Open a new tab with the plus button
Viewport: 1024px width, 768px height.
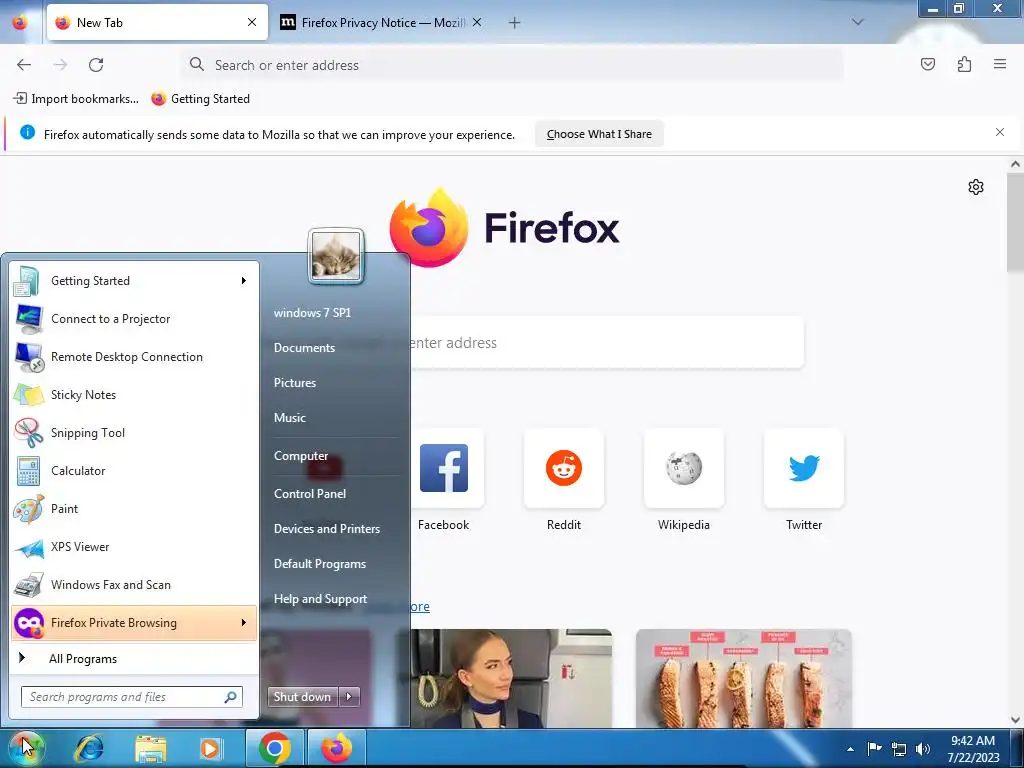click(515, 23)
